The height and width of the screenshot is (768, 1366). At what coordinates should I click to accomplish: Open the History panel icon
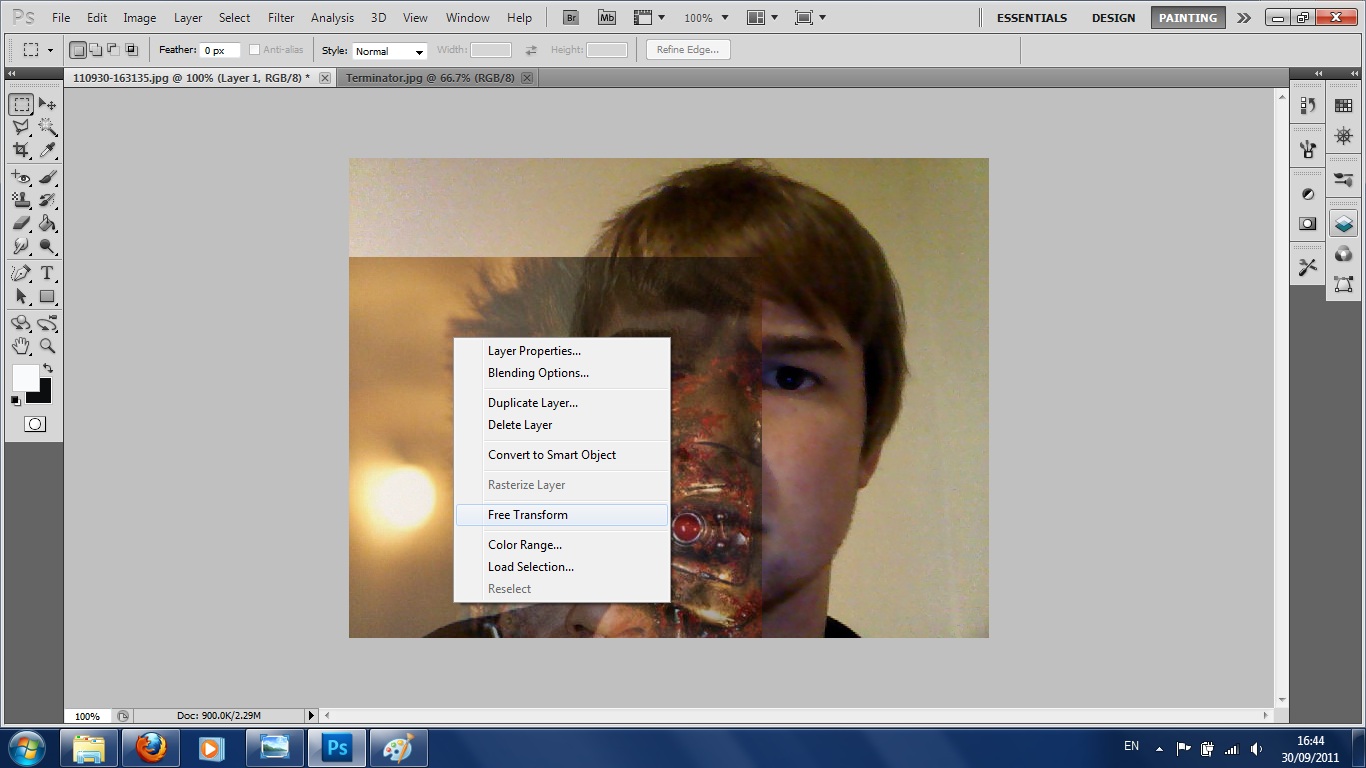click(1308, 105)
